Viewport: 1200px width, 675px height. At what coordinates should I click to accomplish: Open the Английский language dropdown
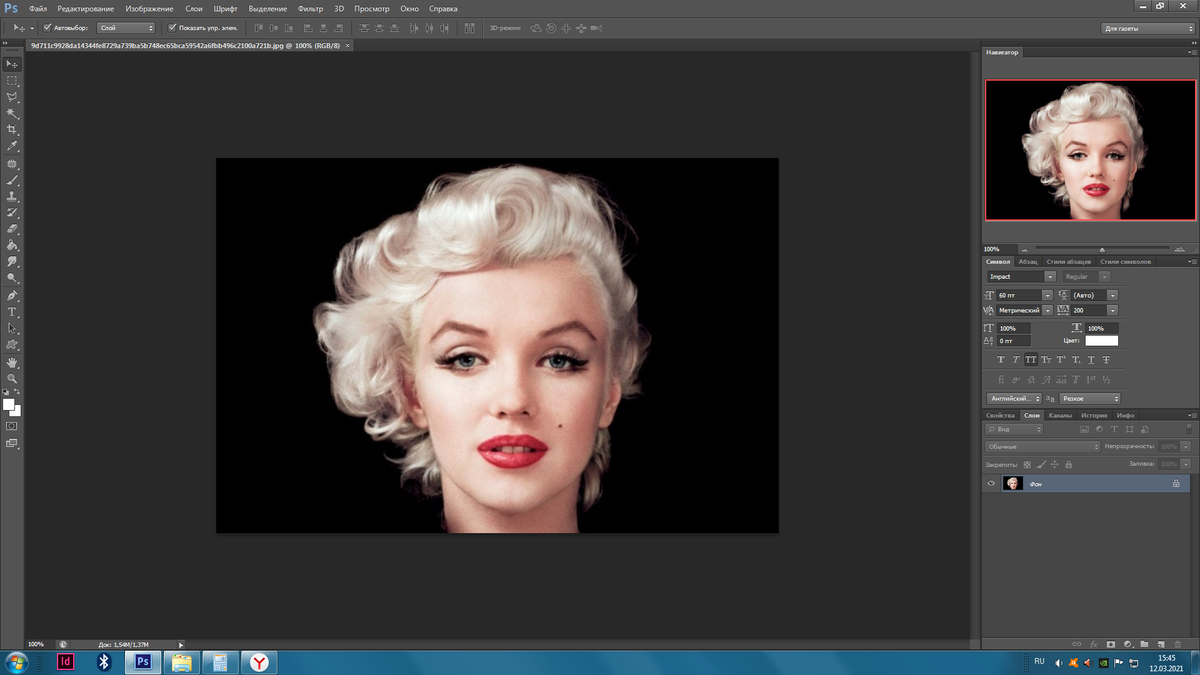1013,398
